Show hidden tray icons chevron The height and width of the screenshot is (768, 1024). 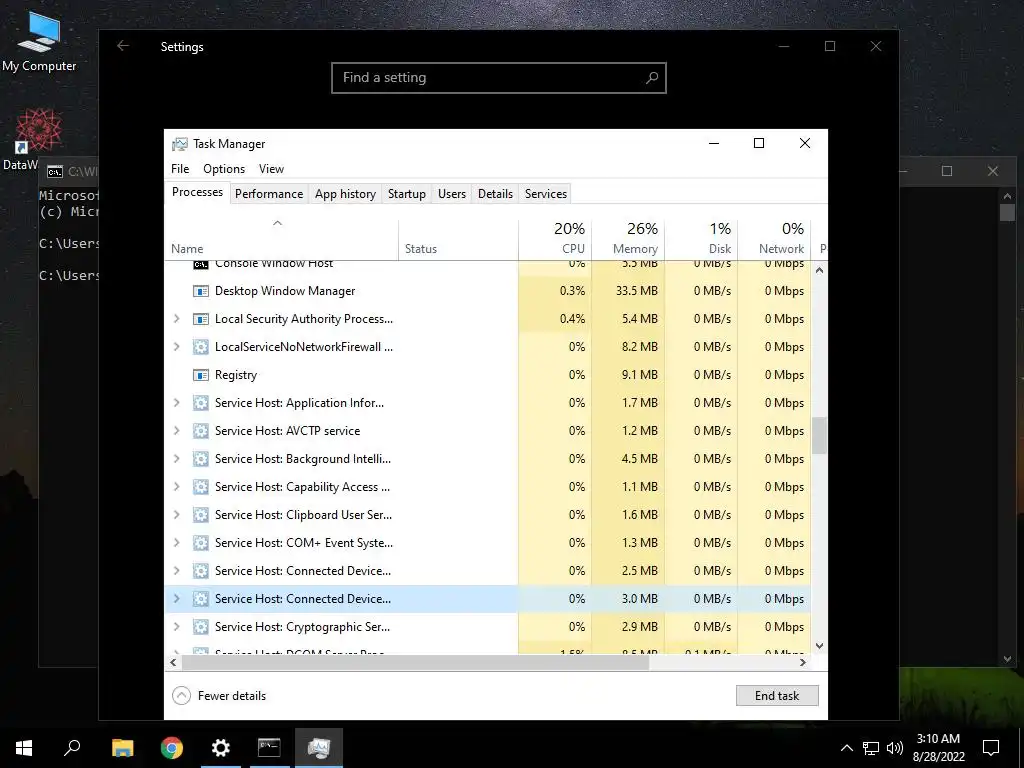click(846, 748)
